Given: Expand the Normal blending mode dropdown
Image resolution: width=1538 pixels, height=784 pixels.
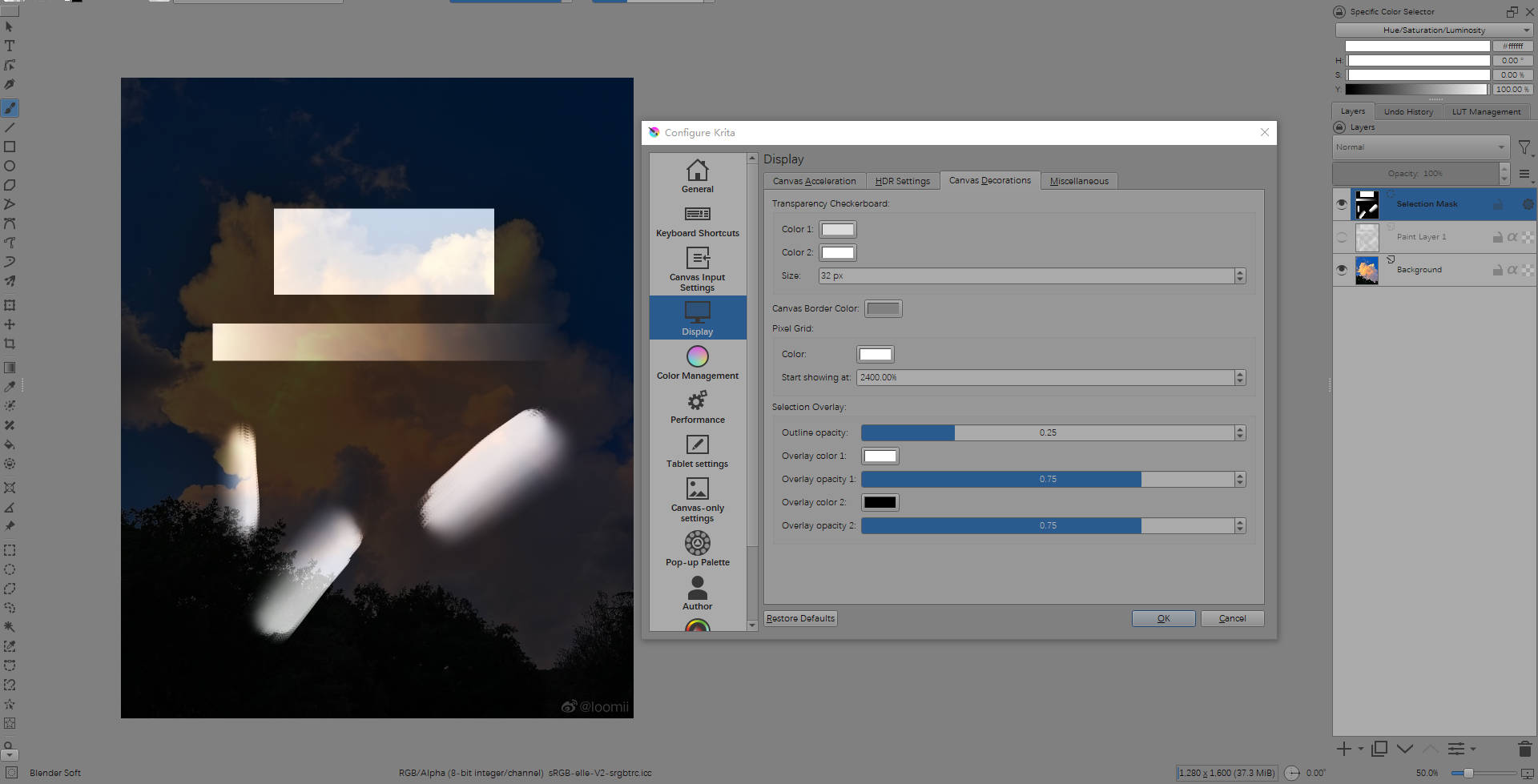Looking at the screenshot, I should (1420, 147).
